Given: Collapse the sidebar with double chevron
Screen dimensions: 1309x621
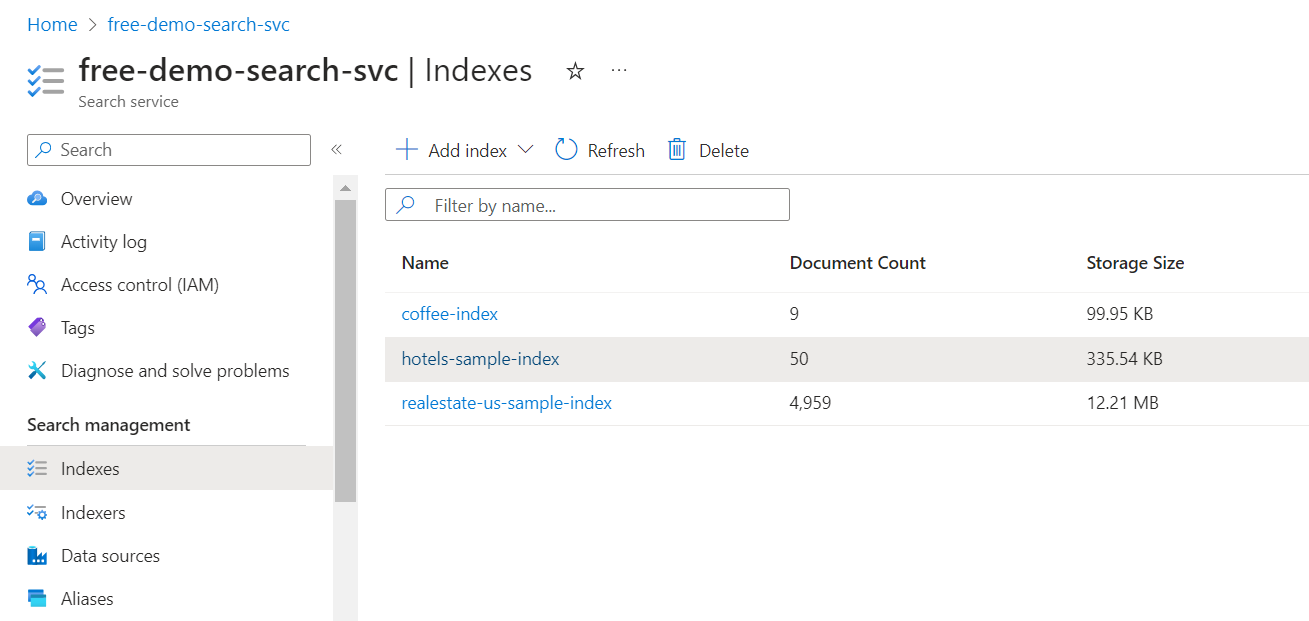Looking at the screenshot, I should pos(336,150).
